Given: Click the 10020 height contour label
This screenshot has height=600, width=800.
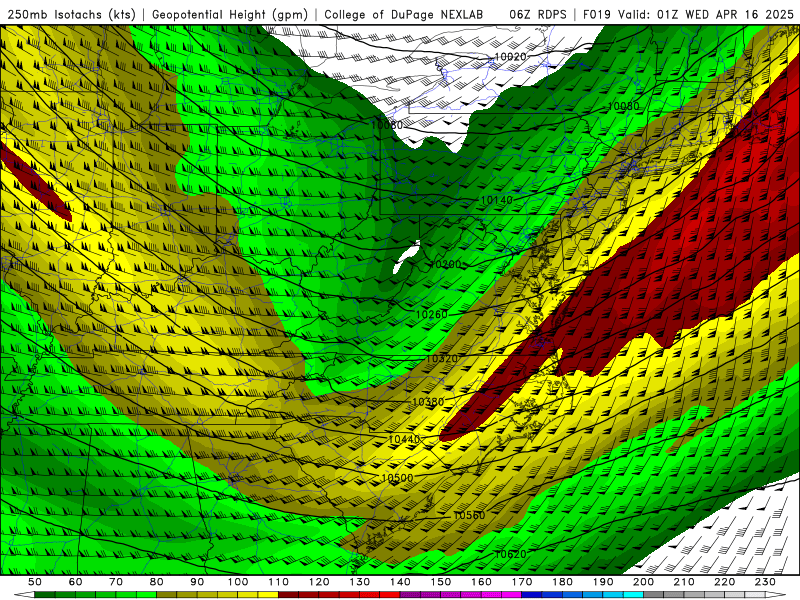Looking at the screenshot, I should tap(510, 57).
